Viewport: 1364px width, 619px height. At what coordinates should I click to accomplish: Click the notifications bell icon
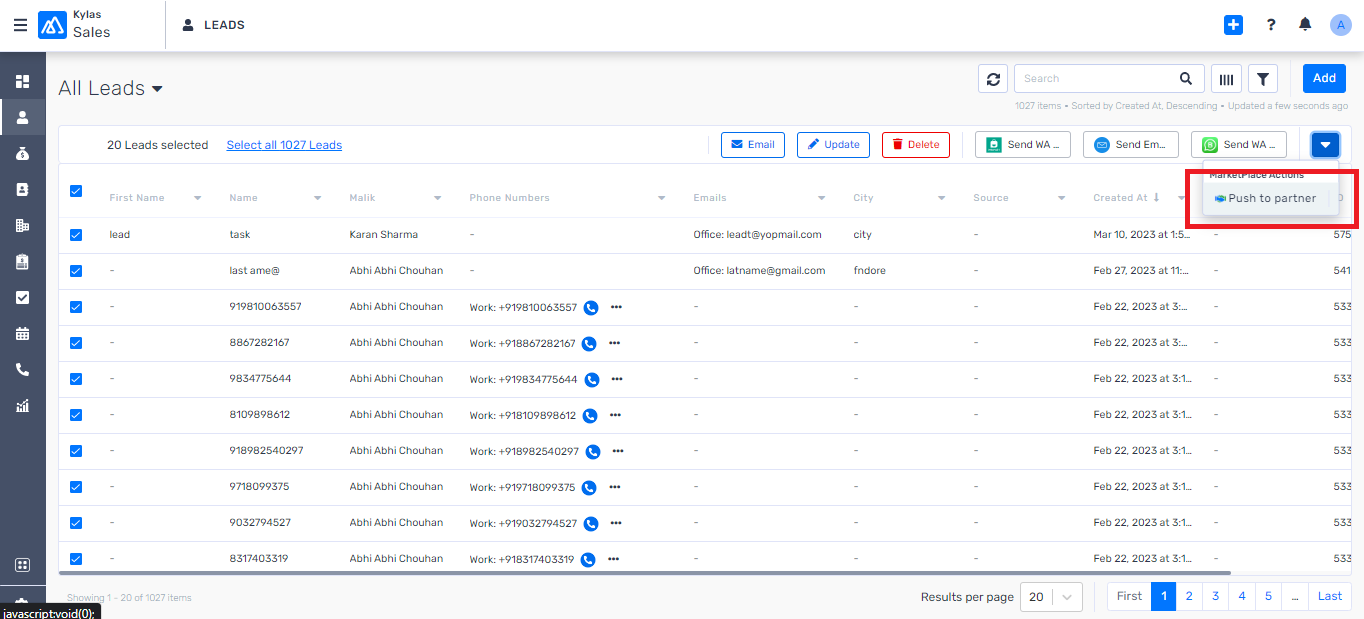(x=1305, y=25)
